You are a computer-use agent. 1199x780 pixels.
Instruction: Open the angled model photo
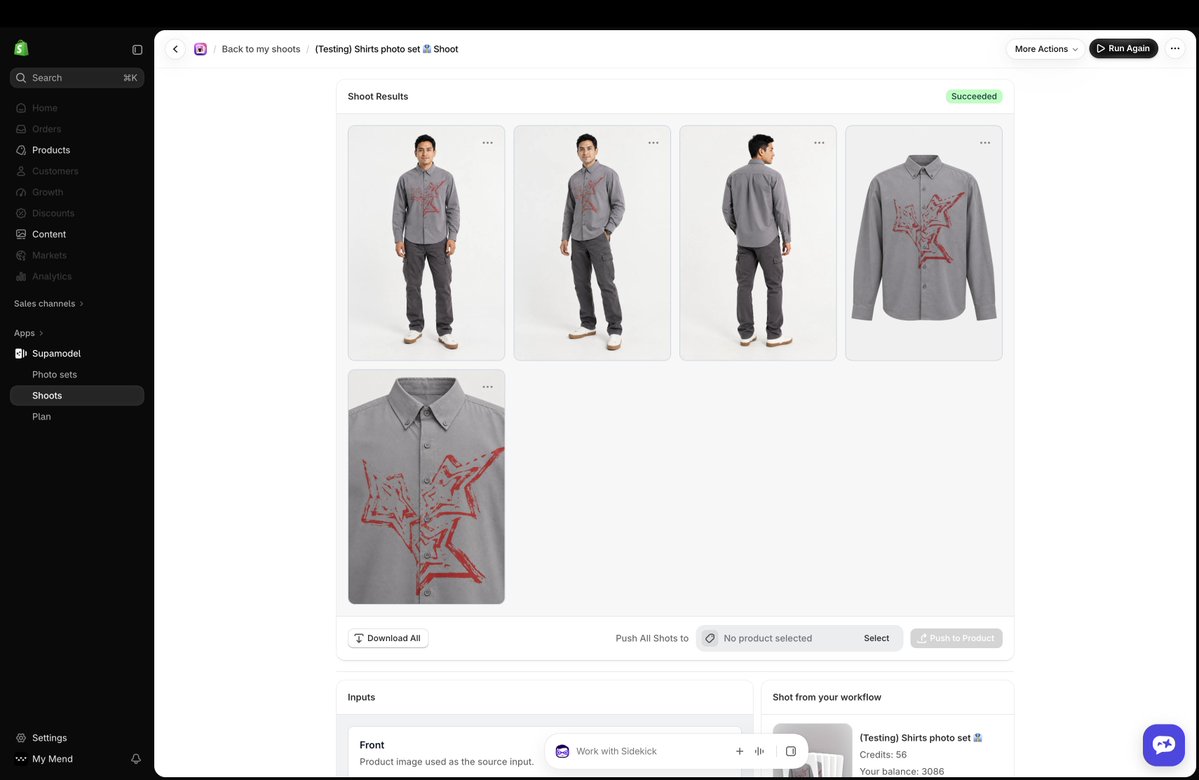tap(592, 243)
